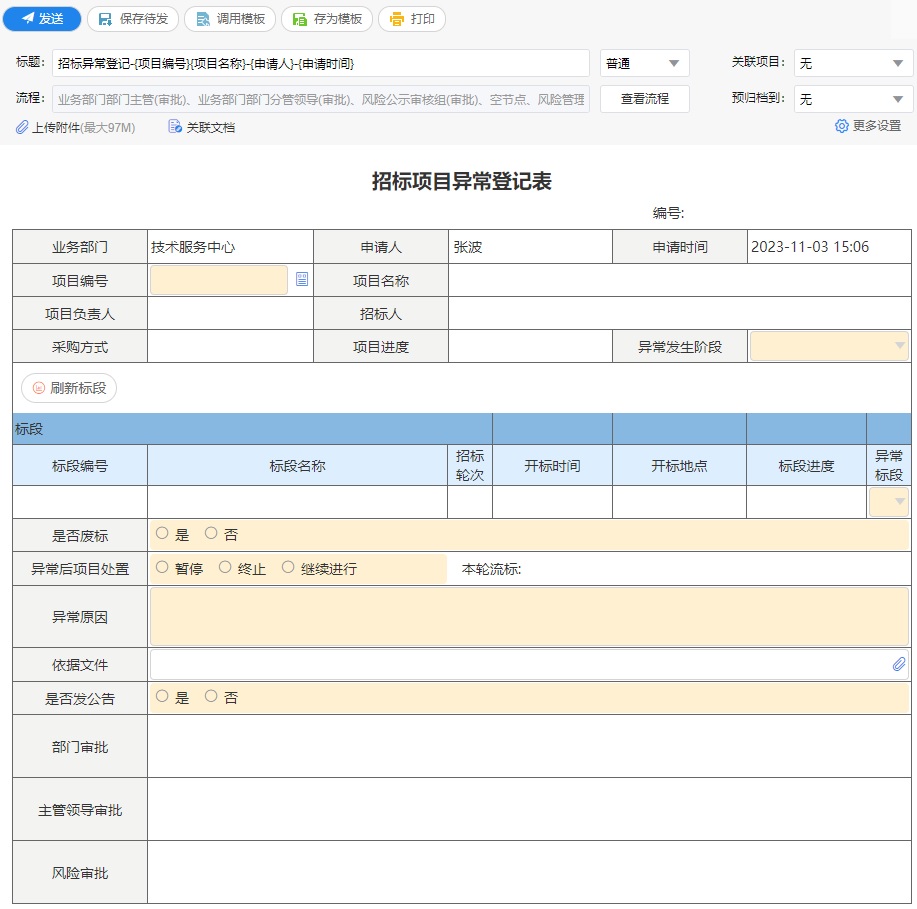Select 否 for 是否废标
This screenshot has width=917, height=909.
point(211,533)
